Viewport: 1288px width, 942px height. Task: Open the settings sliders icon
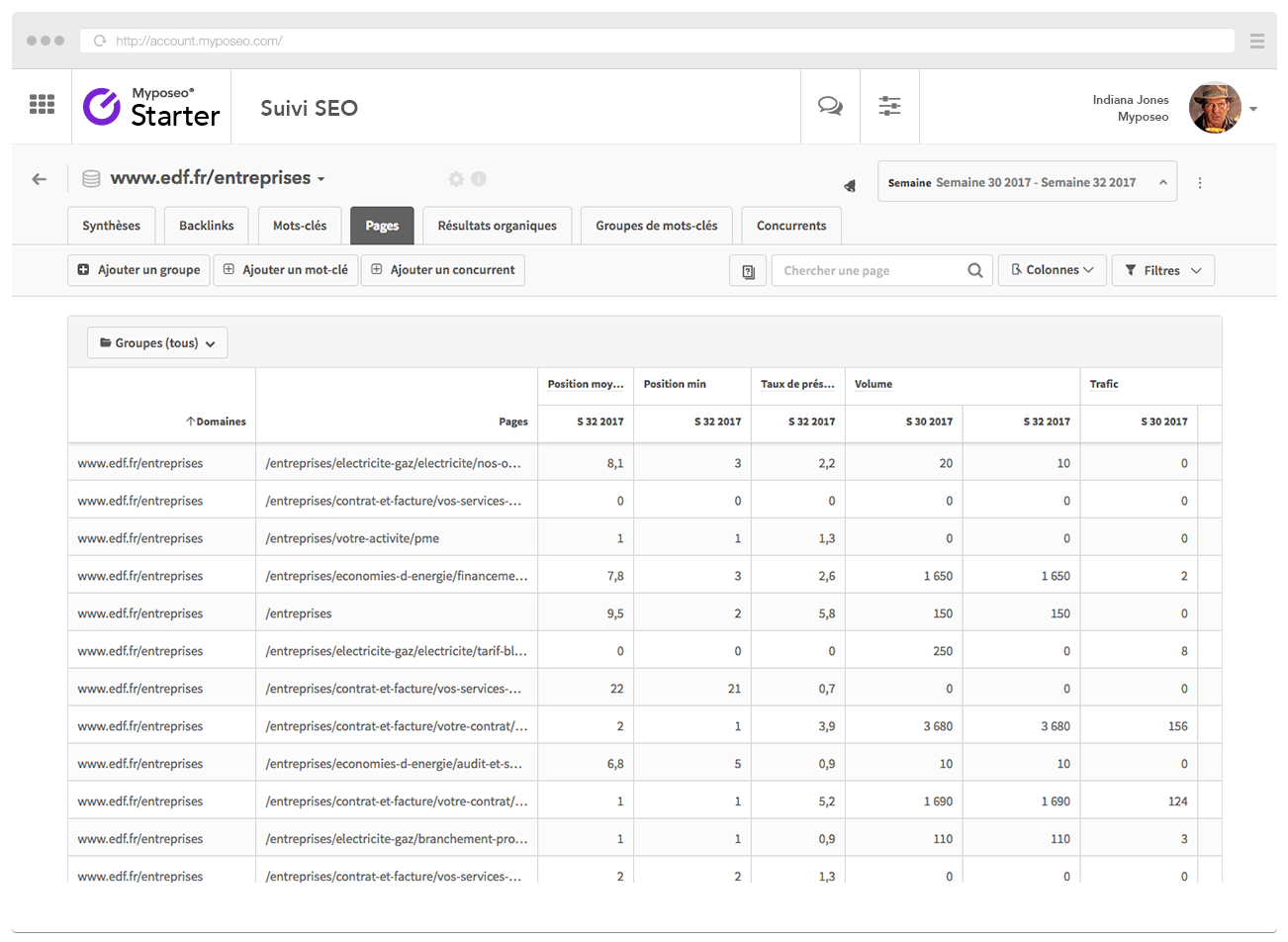[x=889, y=106]
